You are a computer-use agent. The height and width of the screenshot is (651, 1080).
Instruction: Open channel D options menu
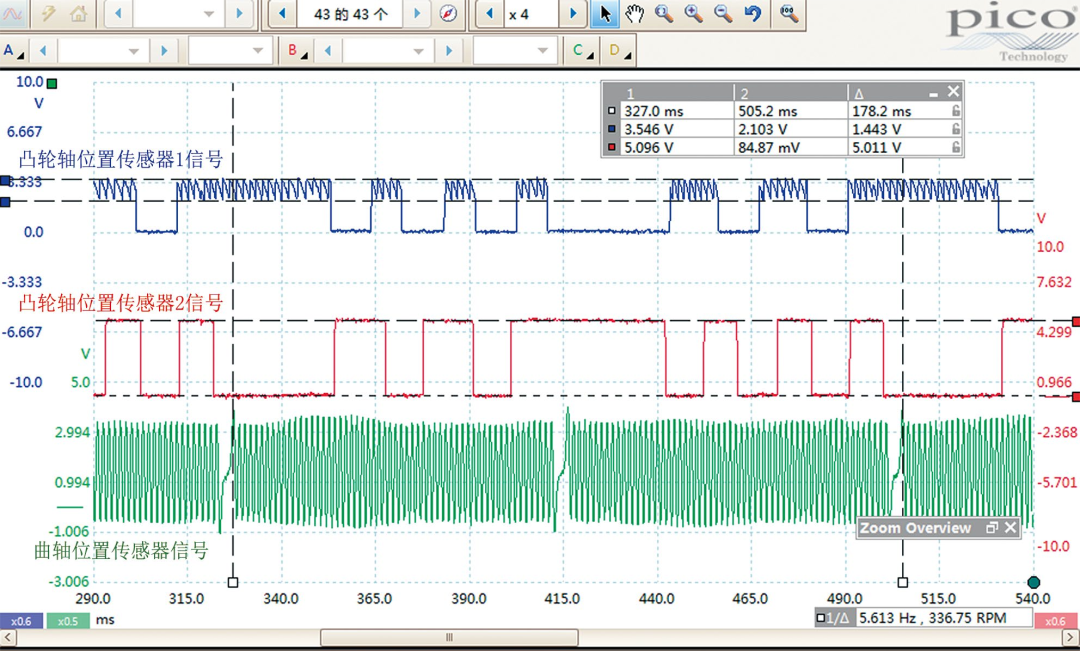619,51
